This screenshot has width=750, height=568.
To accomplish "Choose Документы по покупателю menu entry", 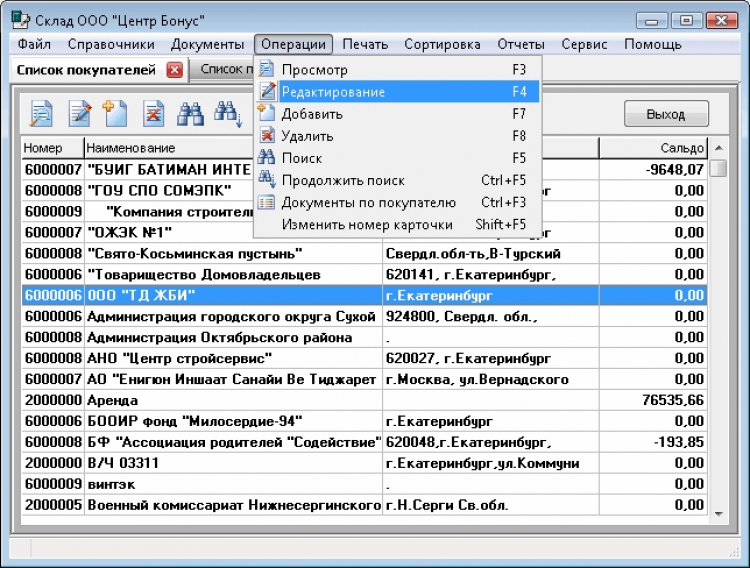I will pyautogui.click(x=398, y=202).
